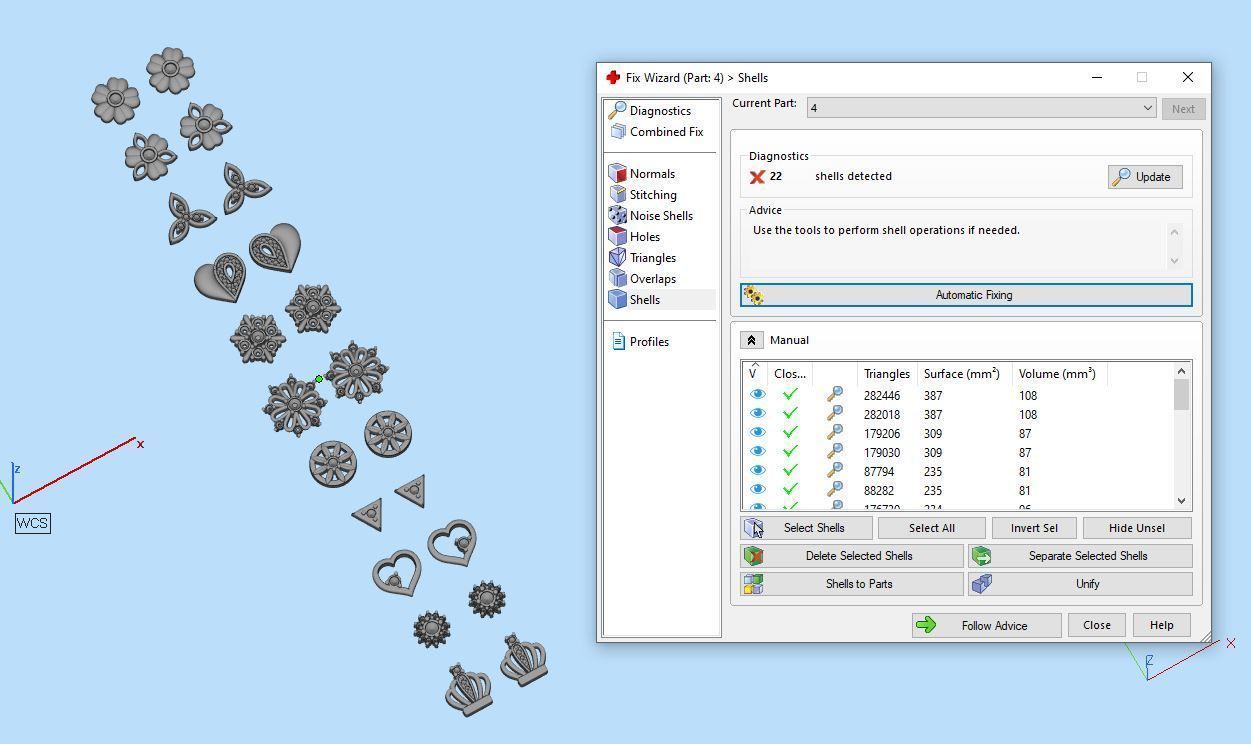Image resolution: width=1251 pixels, height=744 pixels.
Task: Sort shells by Surface column
Action: point(964,373)
